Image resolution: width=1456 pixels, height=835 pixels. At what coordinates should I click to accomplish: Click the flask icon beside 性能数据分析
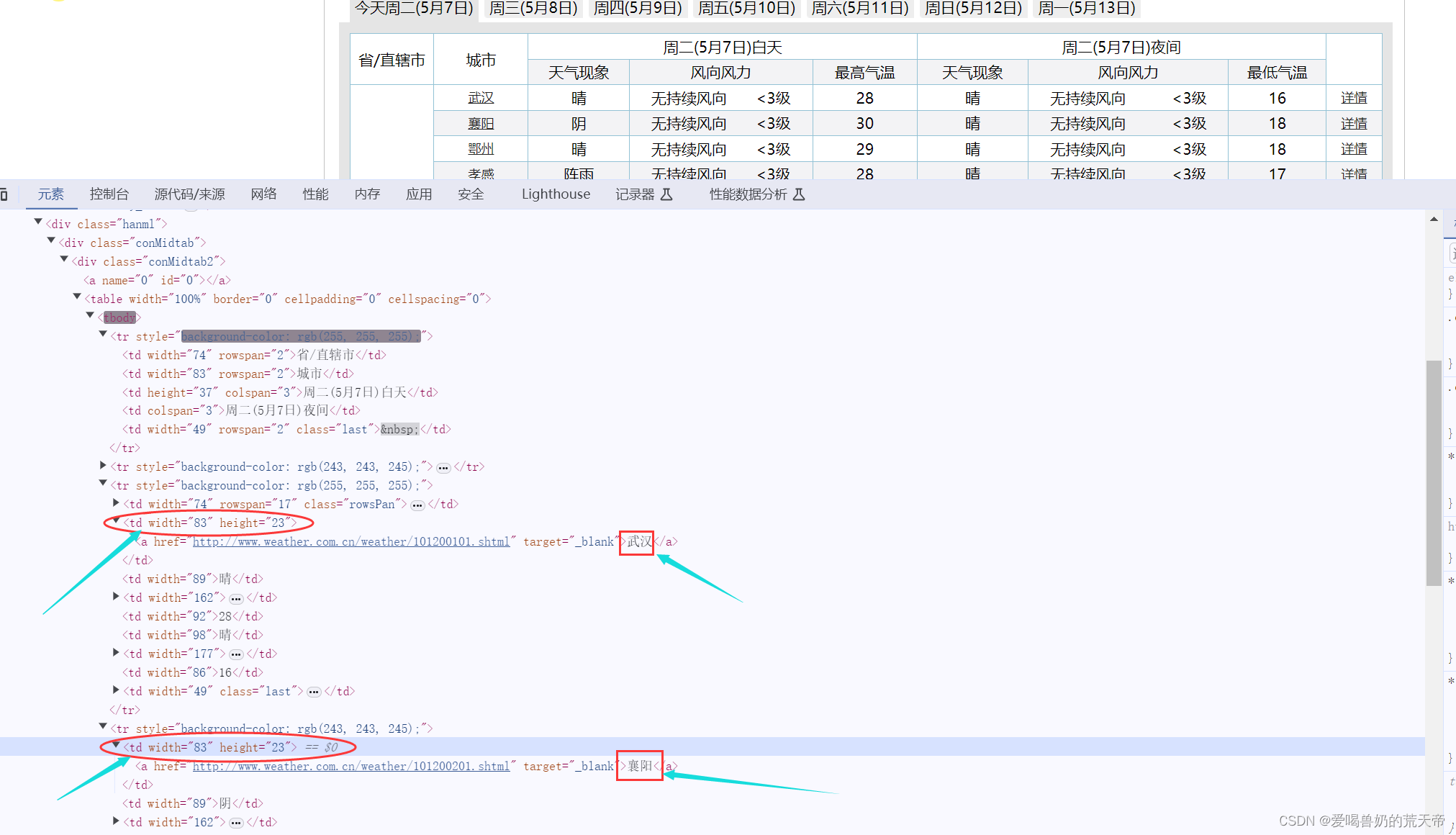[799, 194]
